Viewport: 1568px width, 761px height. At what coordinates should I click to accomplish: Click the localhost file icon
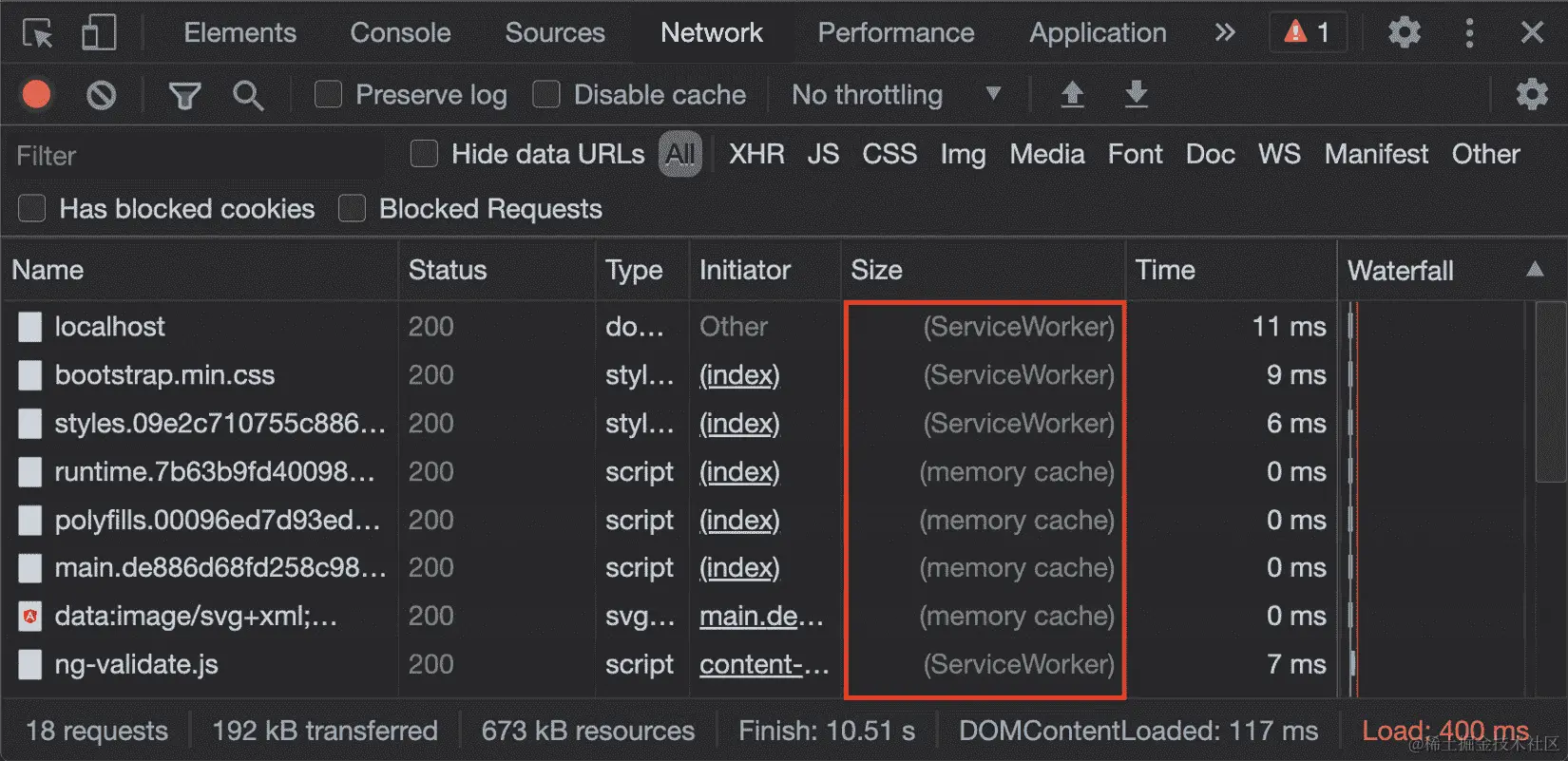[x=30, y=327]
